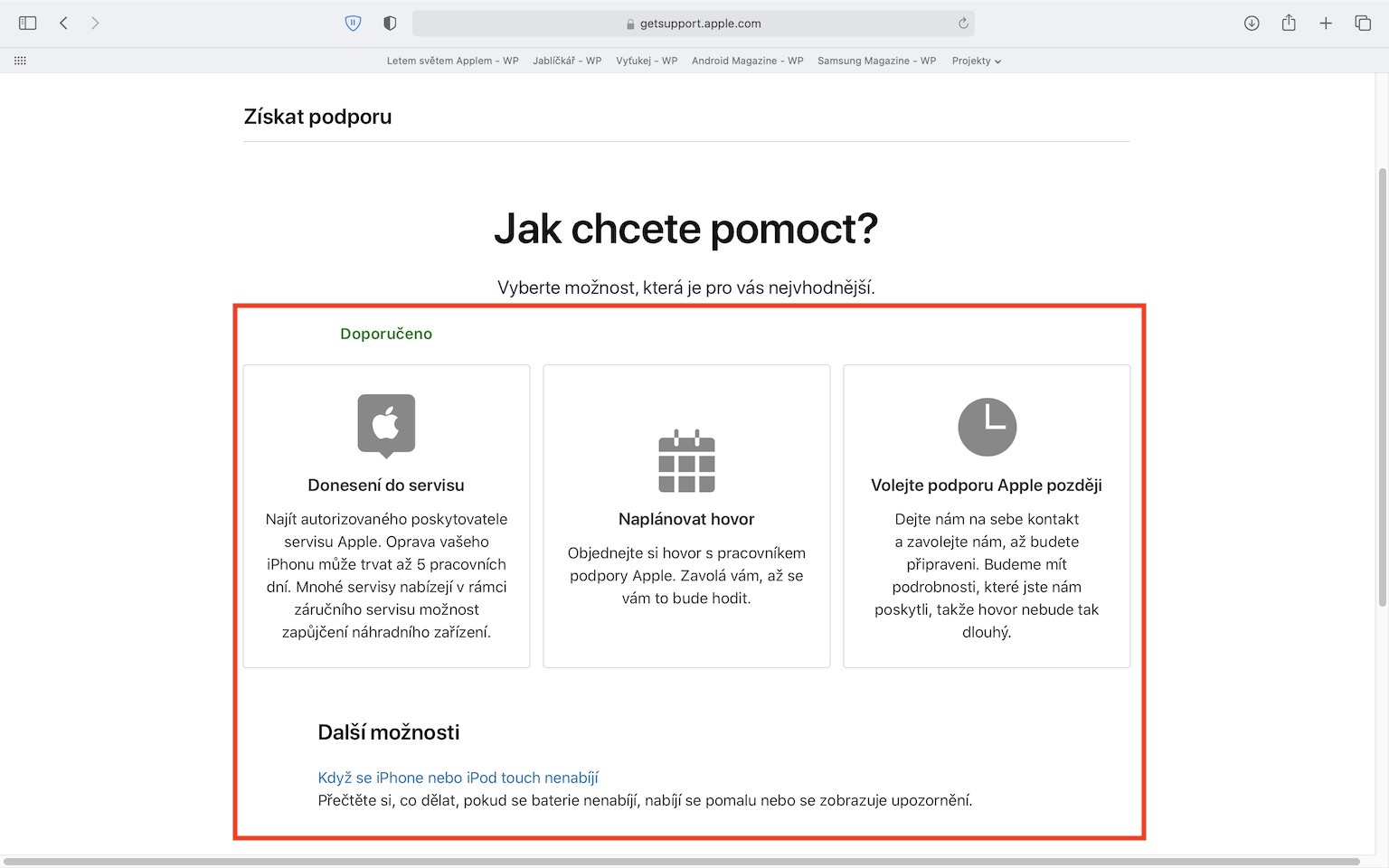
Task: Open the Letem světem Applem bookmark
Action: pyautogui.click(x=452, y=61)
